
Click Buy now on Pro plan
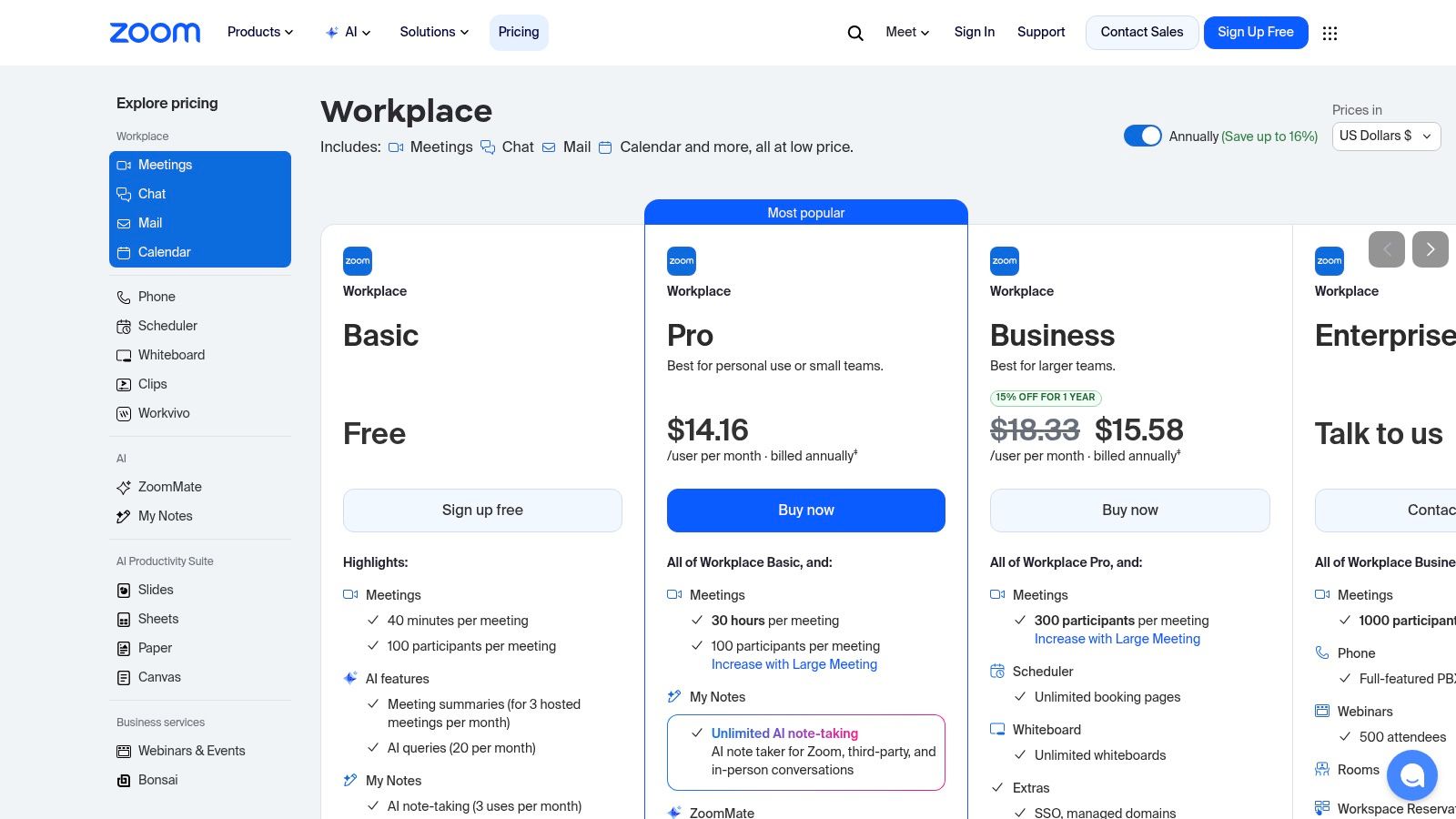pyautogui.click(x=806, y=511)
